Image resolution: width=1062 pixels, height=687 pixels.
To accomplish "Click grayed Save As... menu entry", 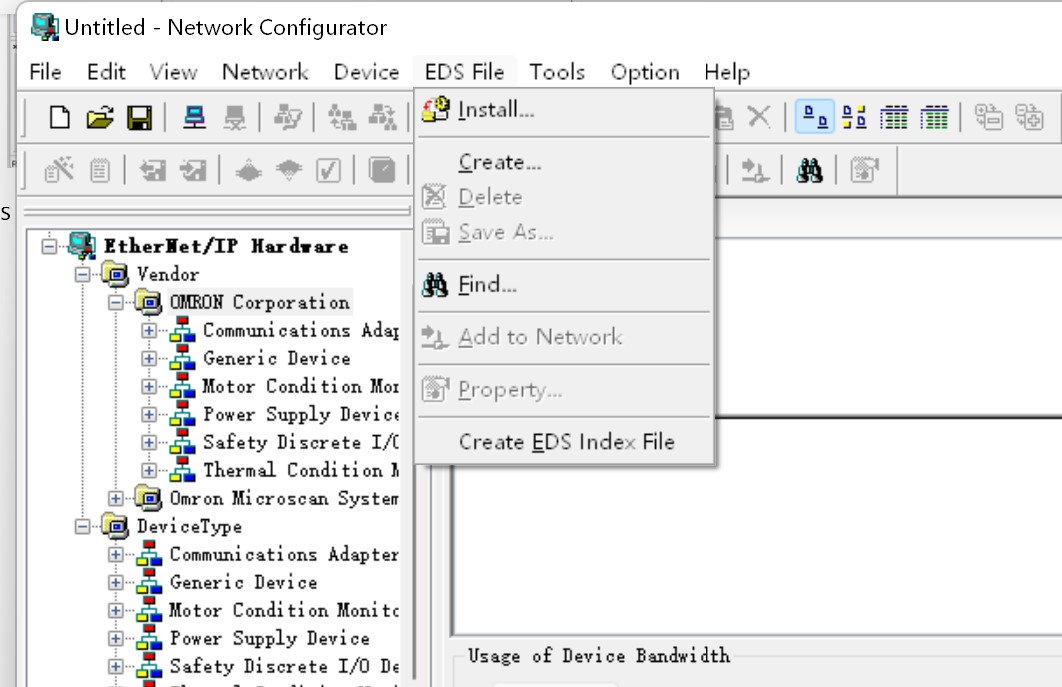I will point(565,232).
